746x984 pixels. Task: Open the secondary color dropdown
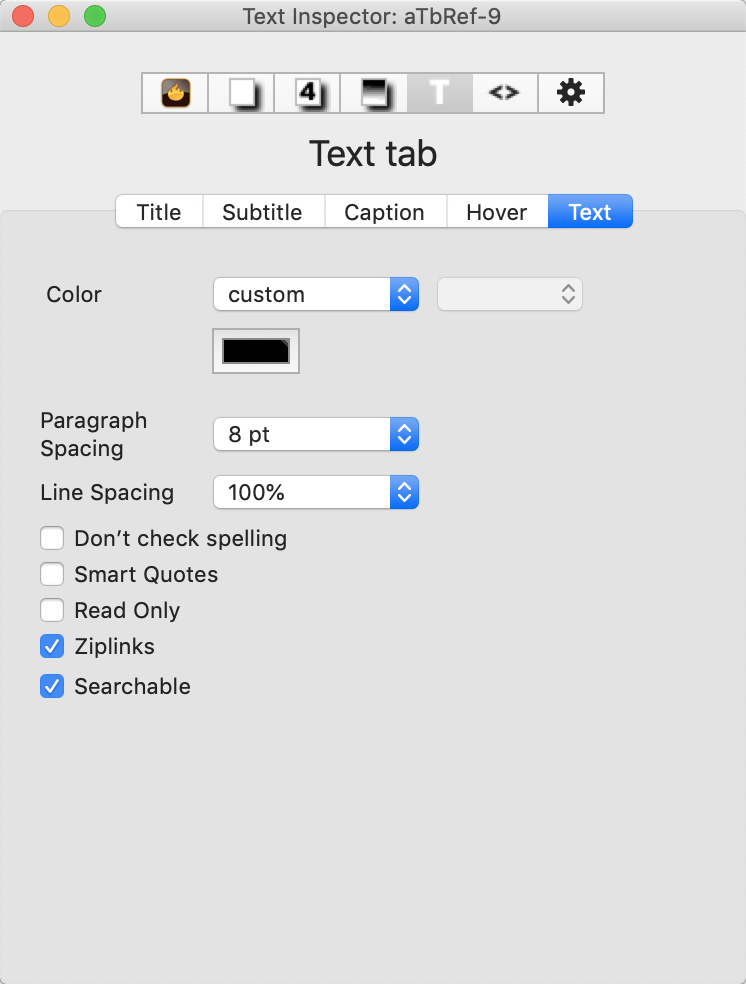pyautogui.click(x=509, y=294)
